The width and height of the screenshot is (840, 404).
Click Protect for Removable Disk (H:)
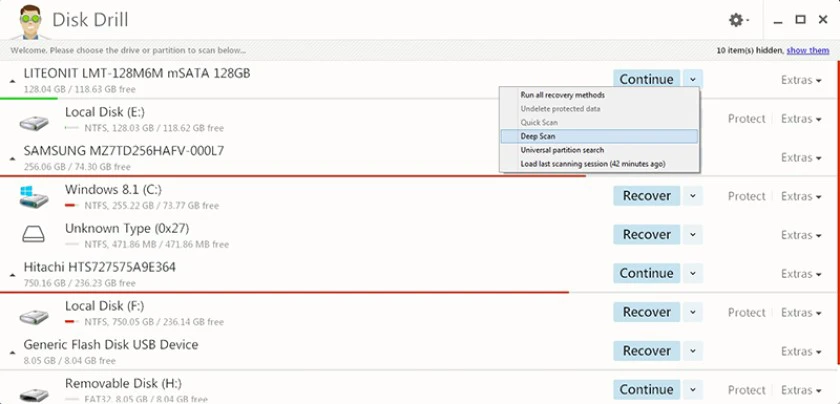[746, 390]
